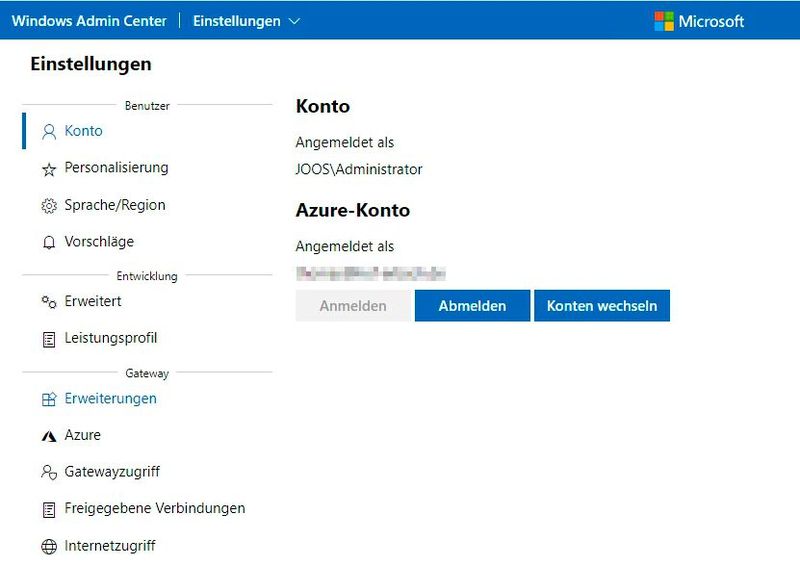Image resolution: width=800 pixels, height=566 pixels.
Task: Click the Internetzugriff globe icon
Action: pyautogui.click(x=49, y=546)
